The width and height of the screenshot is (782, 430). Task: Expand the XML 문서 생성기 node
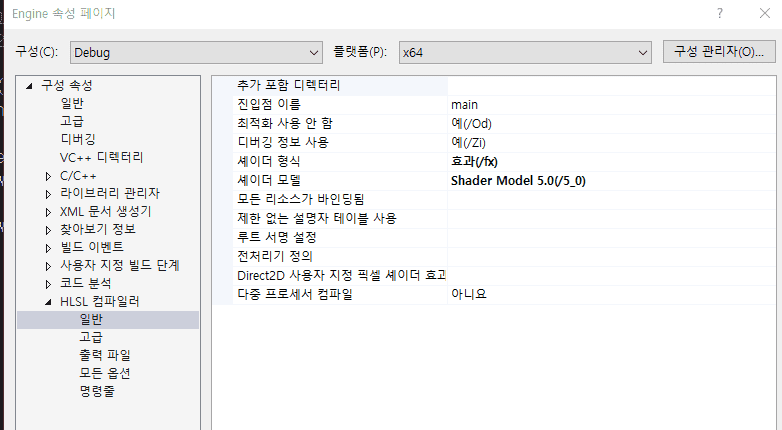point(48,212)
